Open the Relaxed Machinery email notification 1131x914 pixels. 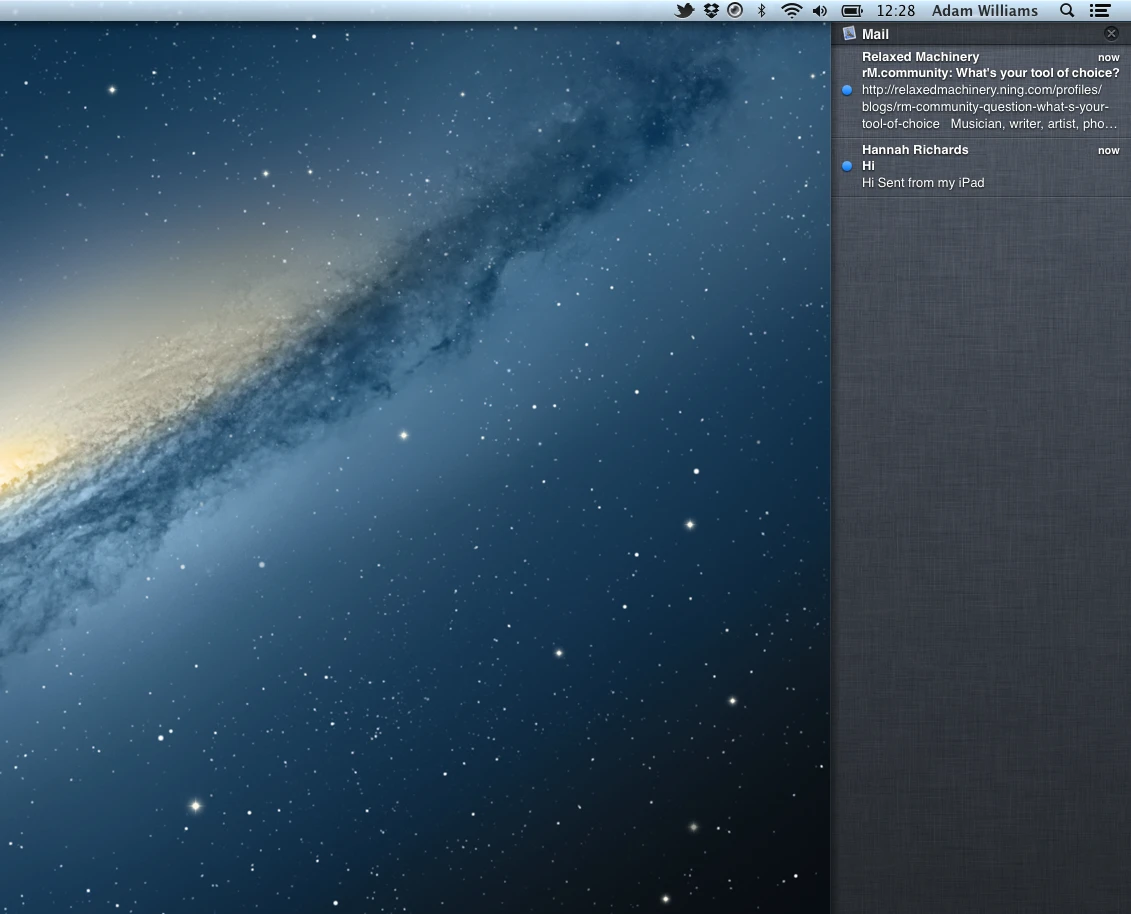coord(981,90)
